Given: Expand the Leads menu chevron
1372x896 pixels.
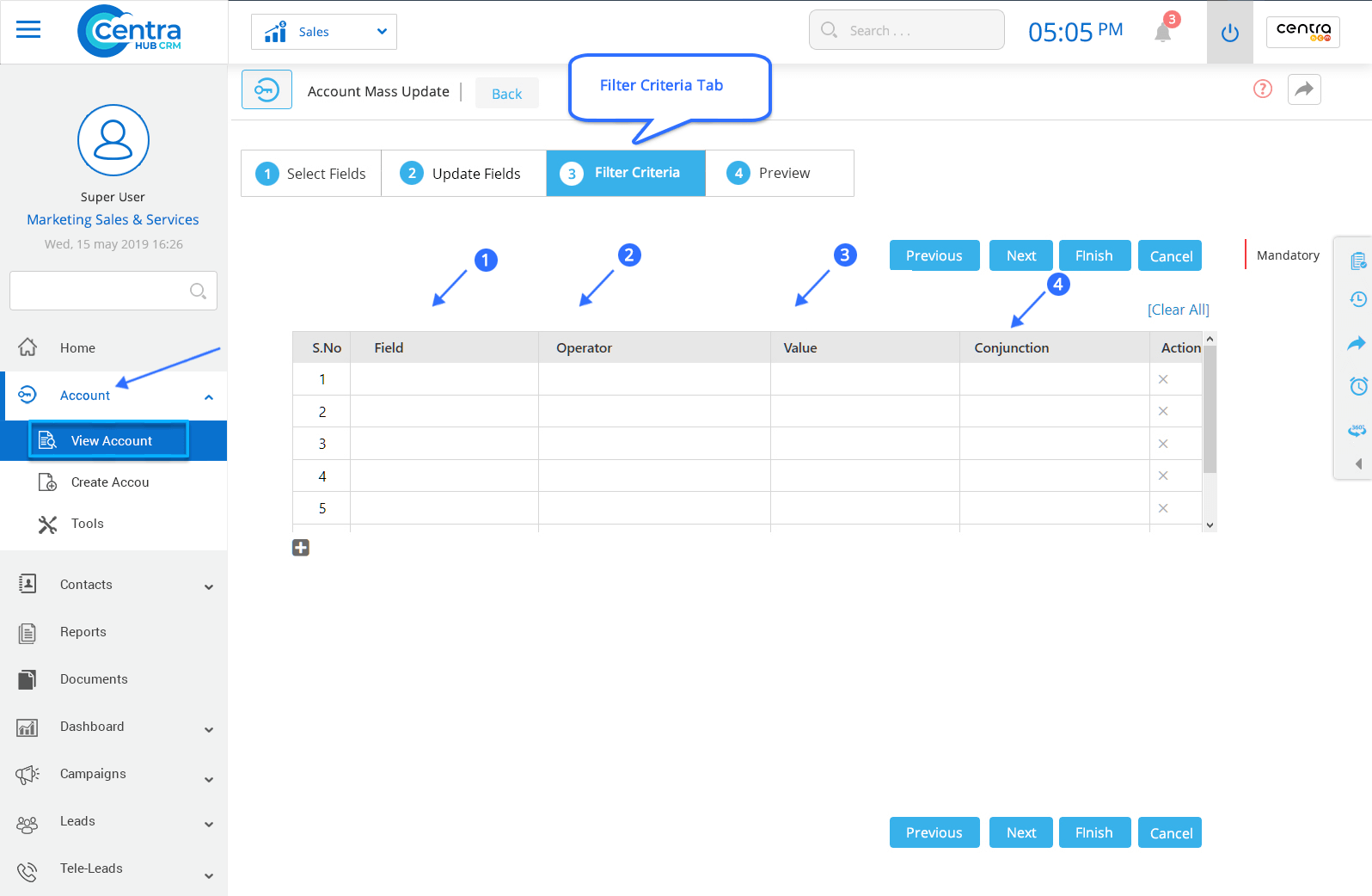Looking at the screenshot, I should click(x=209, y=824).
